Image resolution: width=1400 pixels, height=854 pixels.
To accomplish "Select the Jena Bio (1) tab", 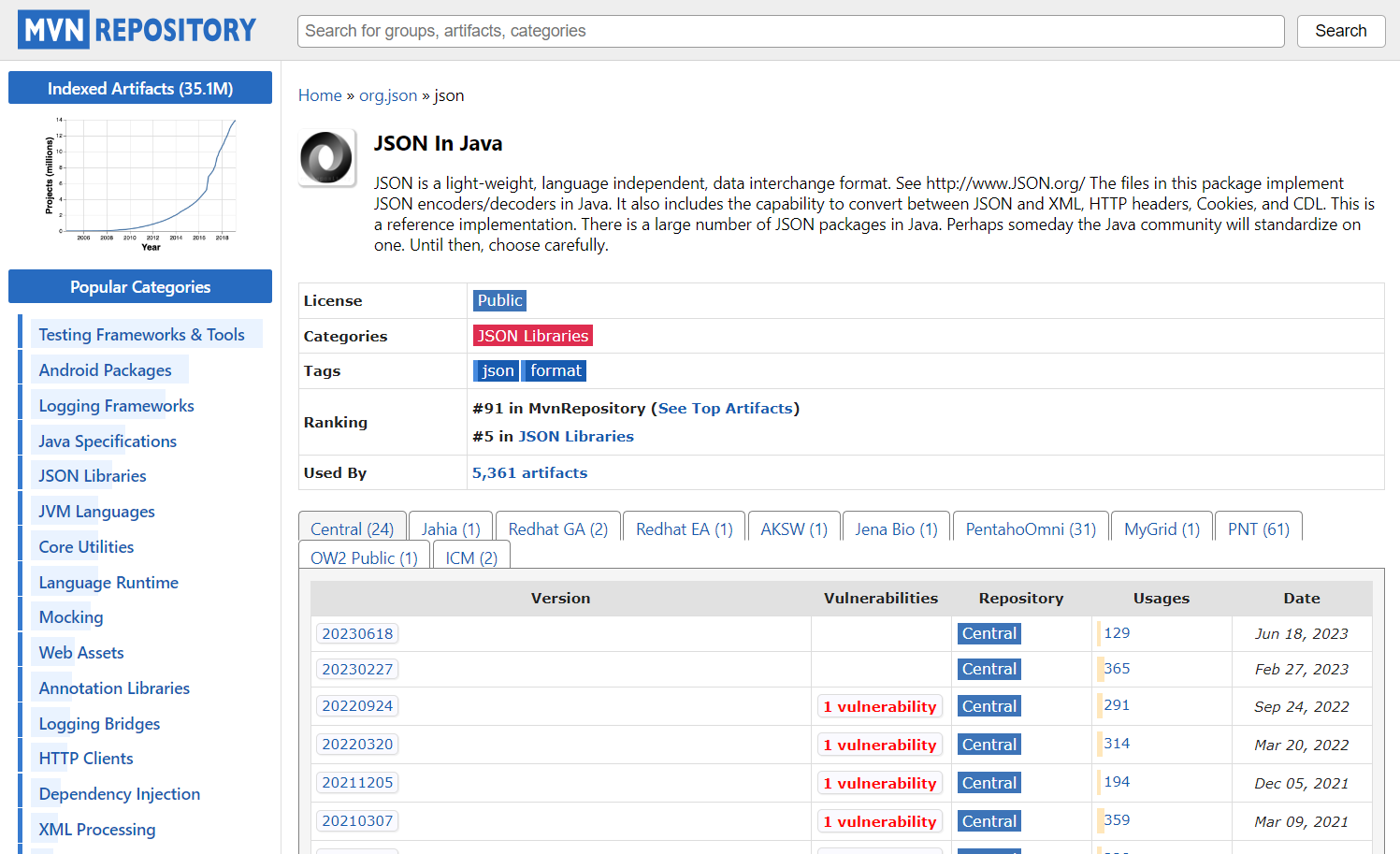I will [x=897, y=528].
